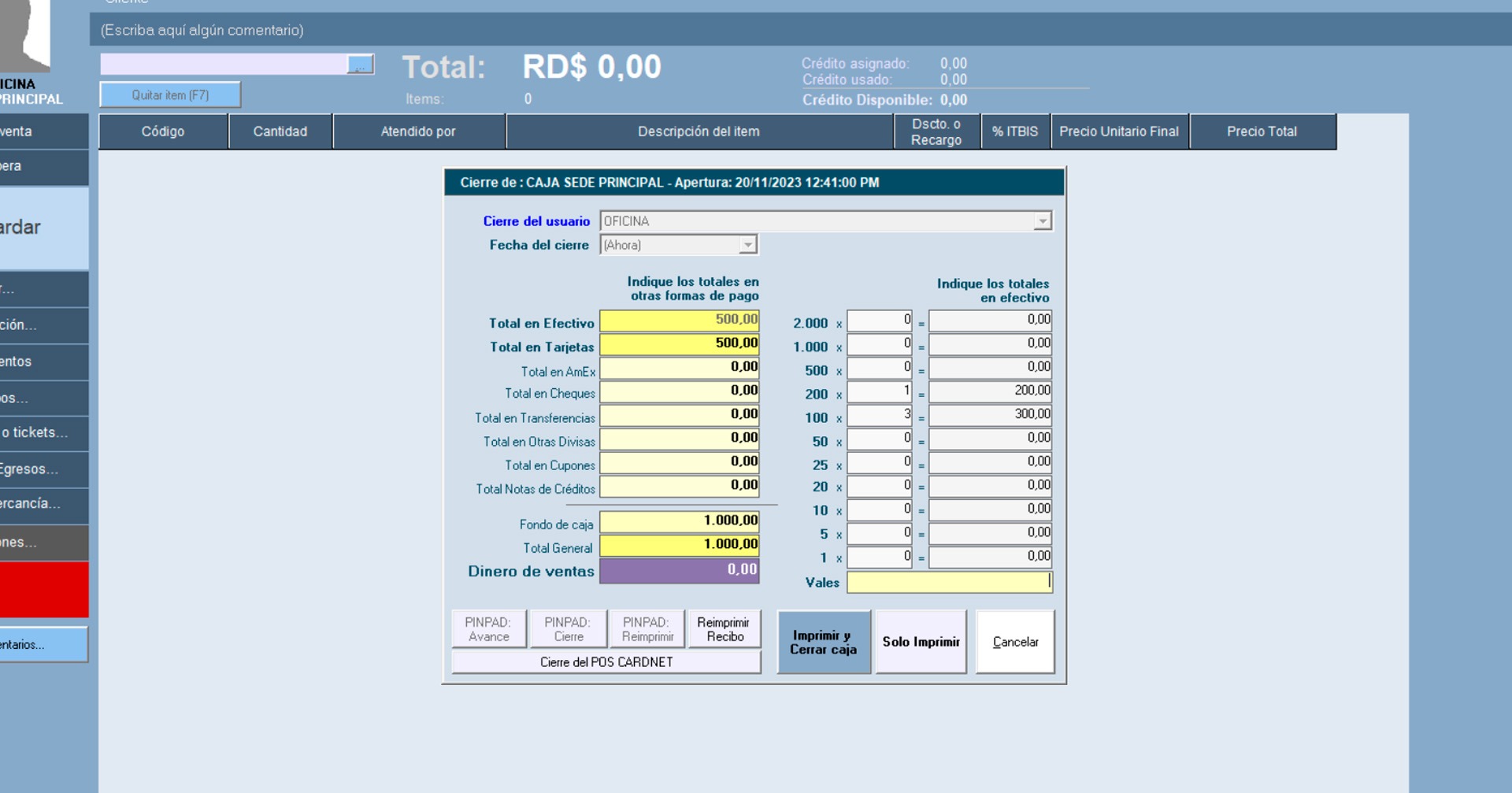
Task: Click the 200 denomination quantity field
Action: click(879, 391)
